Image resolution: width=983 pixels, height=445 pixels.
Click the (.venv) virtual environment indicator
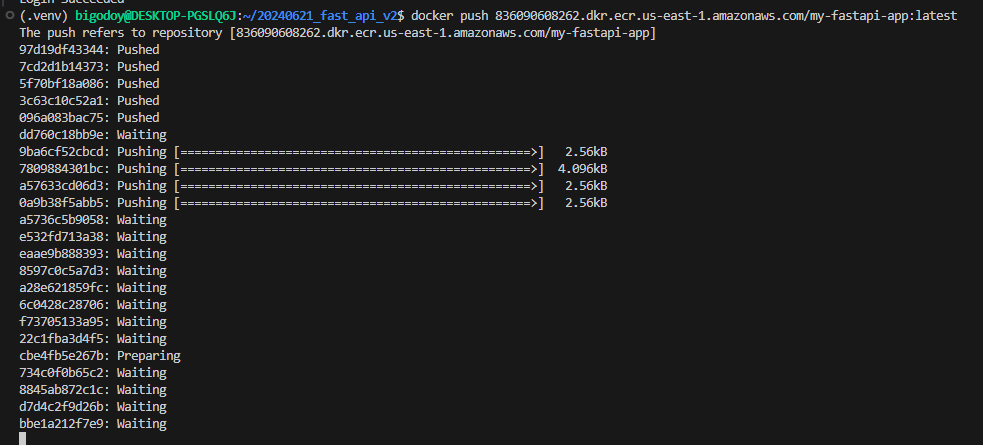tap(42, 16)
